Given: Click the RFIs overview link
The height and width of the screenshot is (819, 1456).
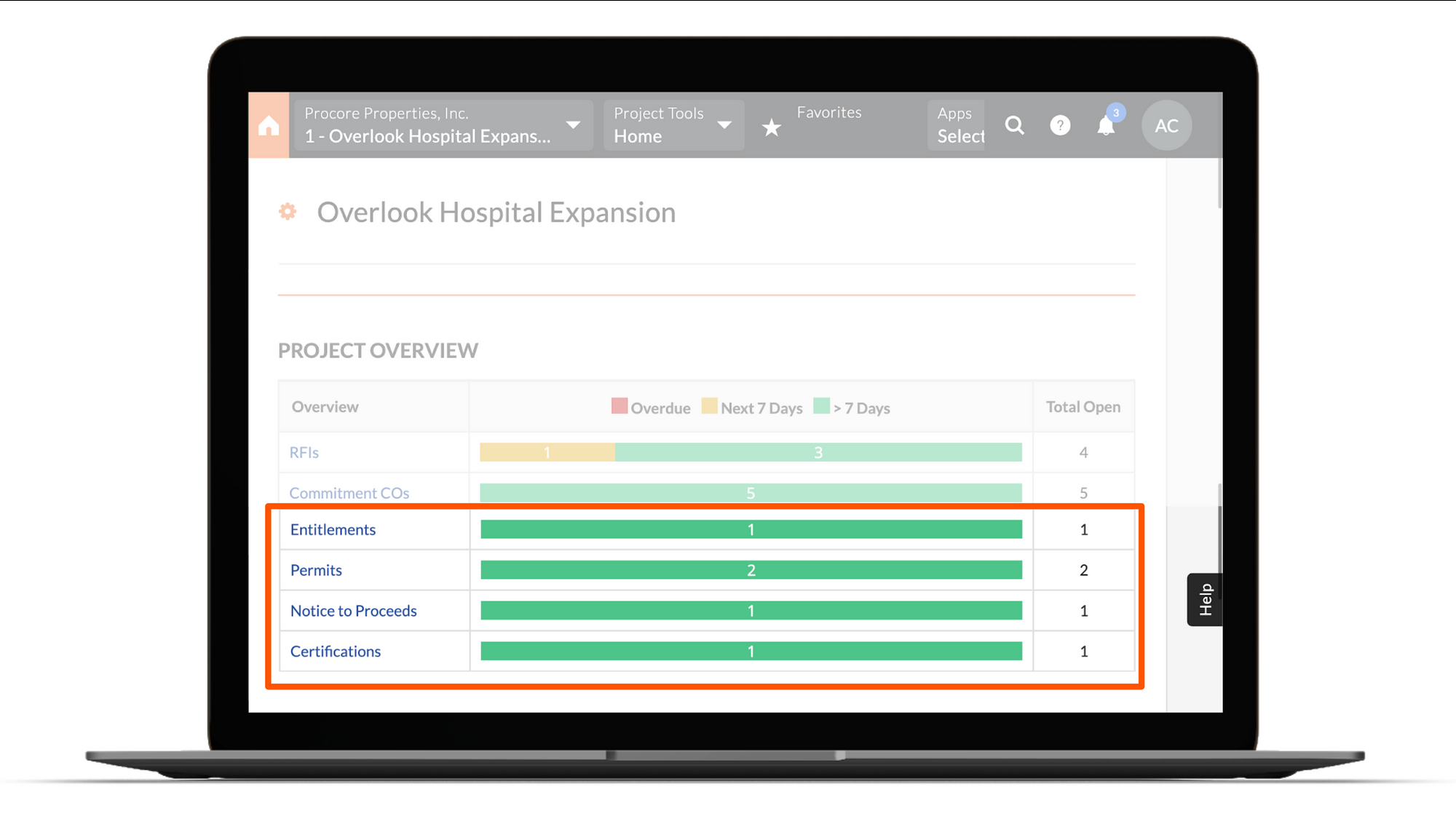Looking at the screenshot, I should coord(304,453).
